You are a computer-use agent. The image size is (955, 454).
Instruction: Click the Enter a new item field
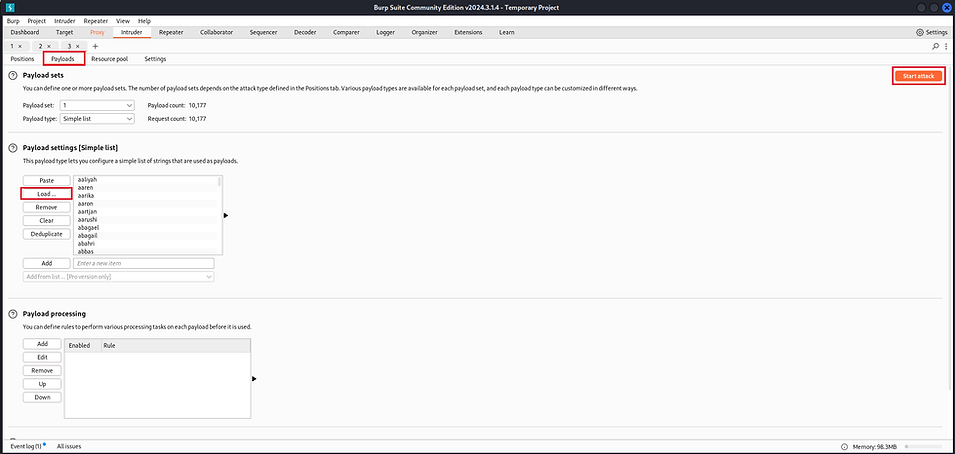[144, 263]
